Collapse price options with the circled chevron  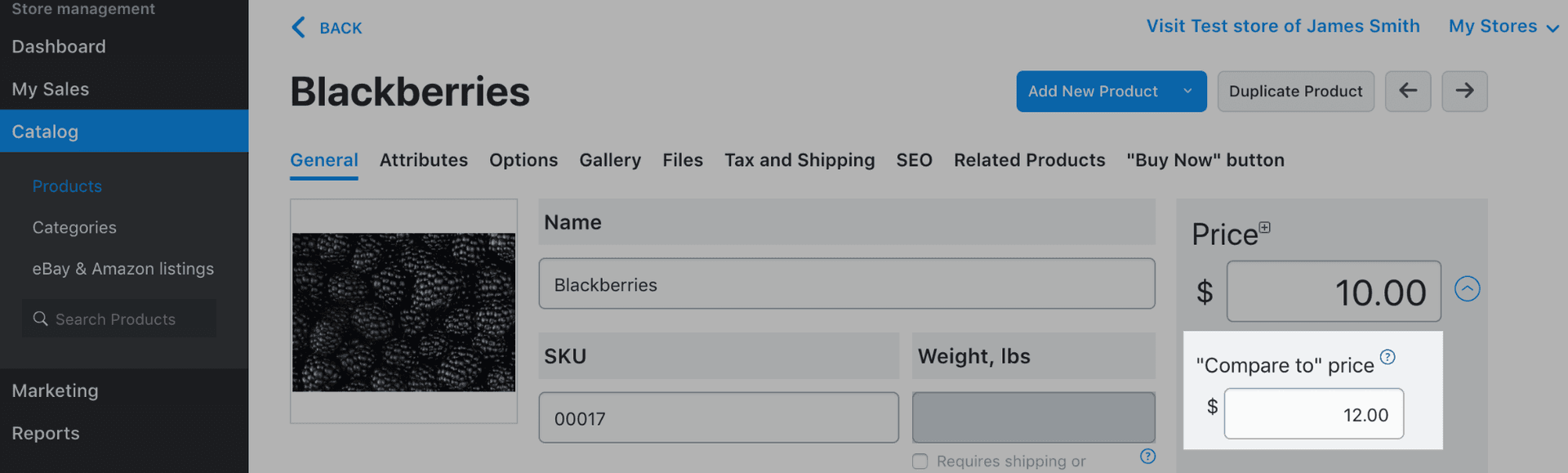pos(1467,289)
